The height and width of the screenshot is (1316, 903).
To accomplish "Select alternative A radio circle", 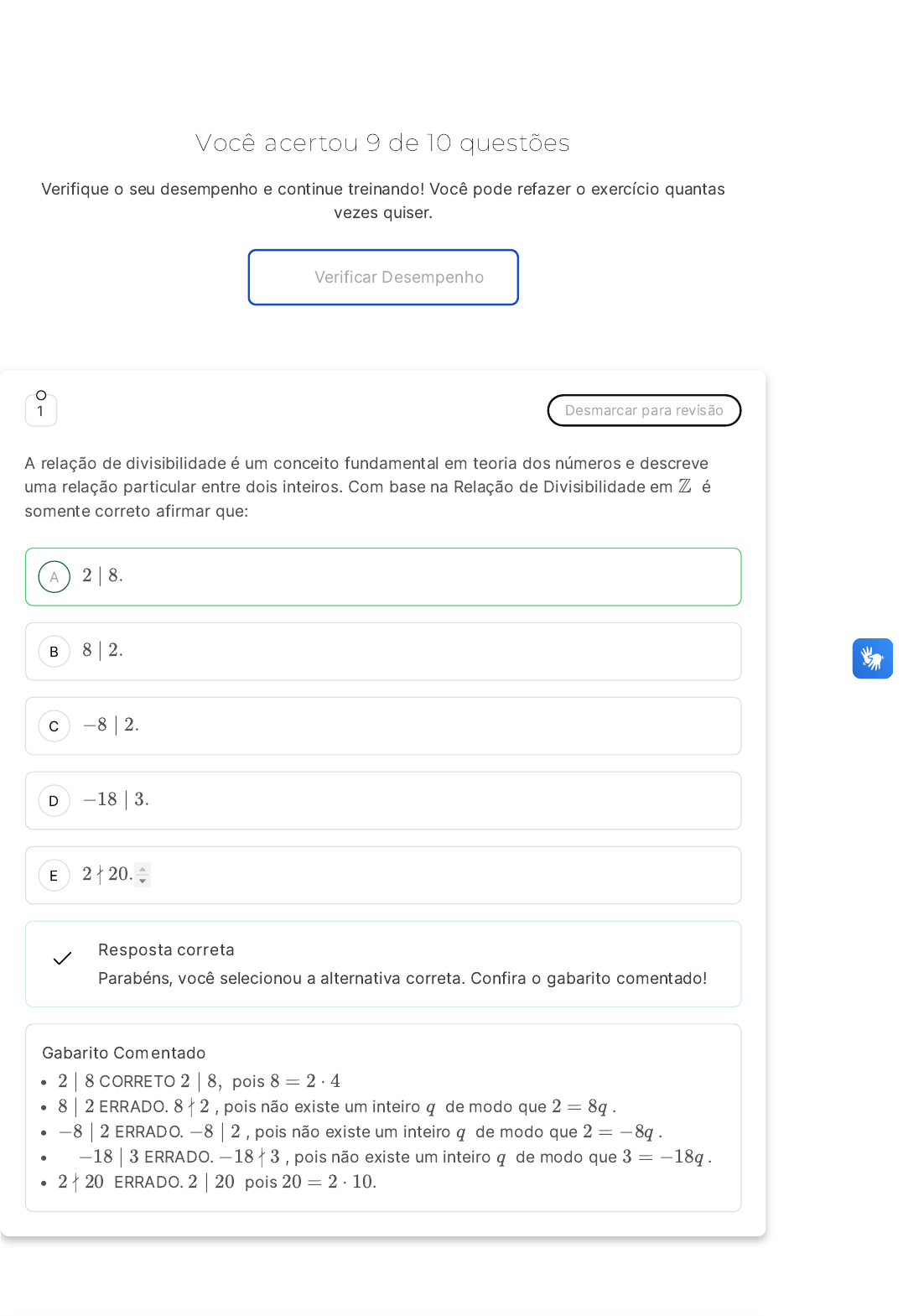I will pyautogui.click(x=54, y=576).
